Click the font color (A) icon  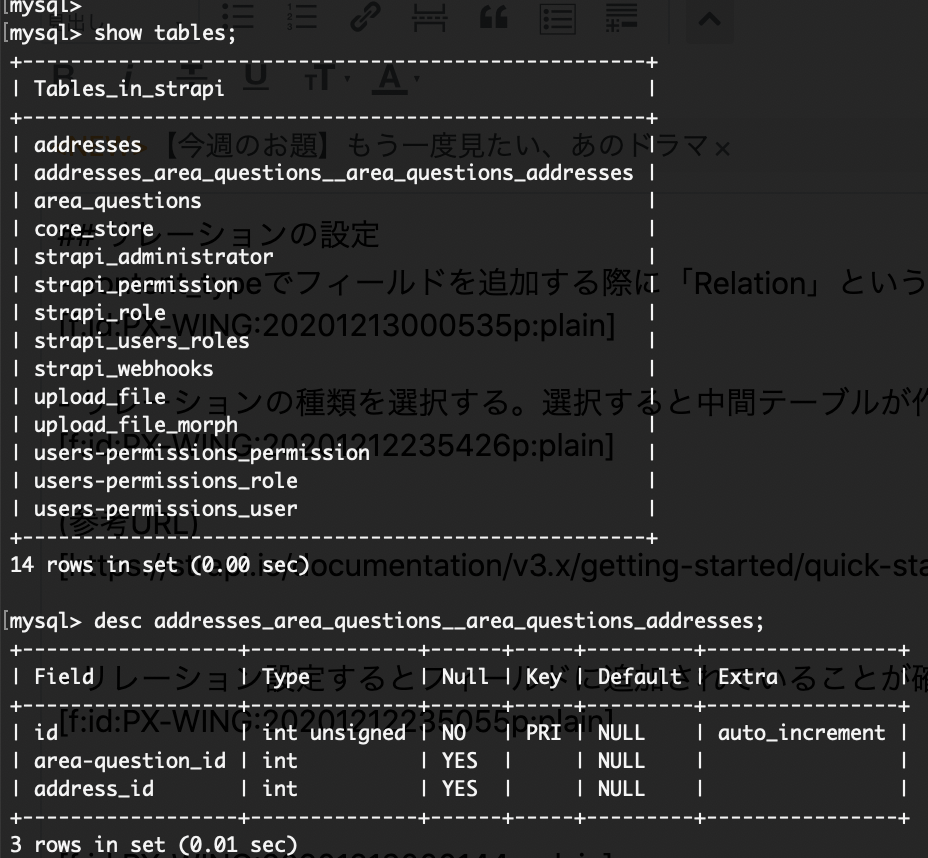pyautogui.click(x=390, y=79)
